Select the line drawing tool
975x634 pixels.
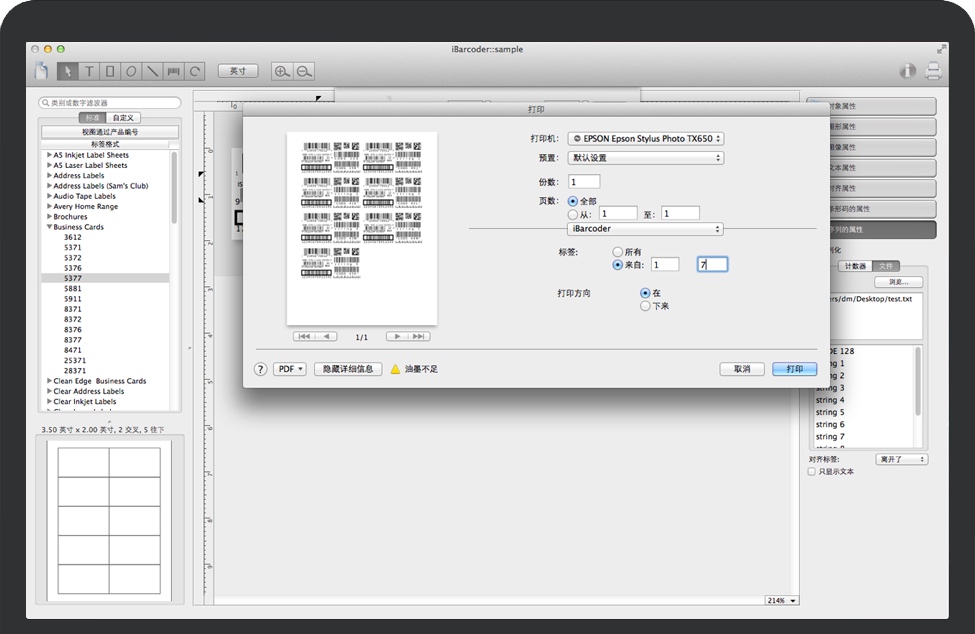pyautogui.click(x=152, y=71)
